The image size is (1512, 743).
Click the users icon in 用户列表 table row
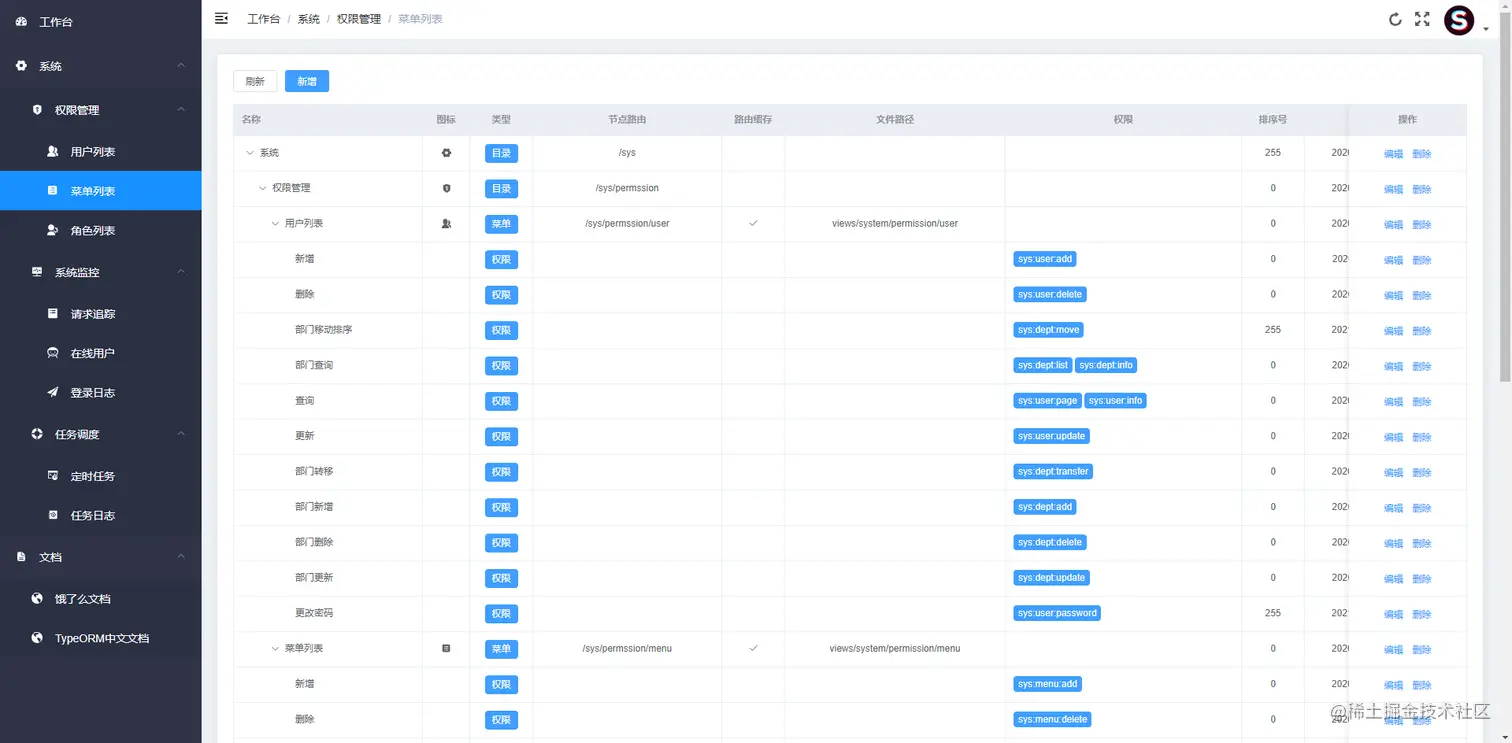pyautogui.click(x=446, y=224)
